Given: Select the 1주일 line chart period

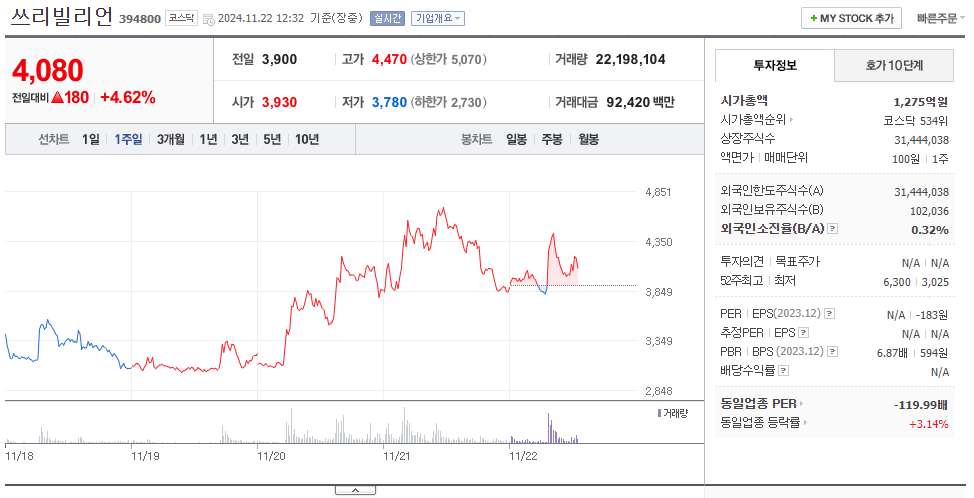Looking at the screenshot, I should coord(128,139).
